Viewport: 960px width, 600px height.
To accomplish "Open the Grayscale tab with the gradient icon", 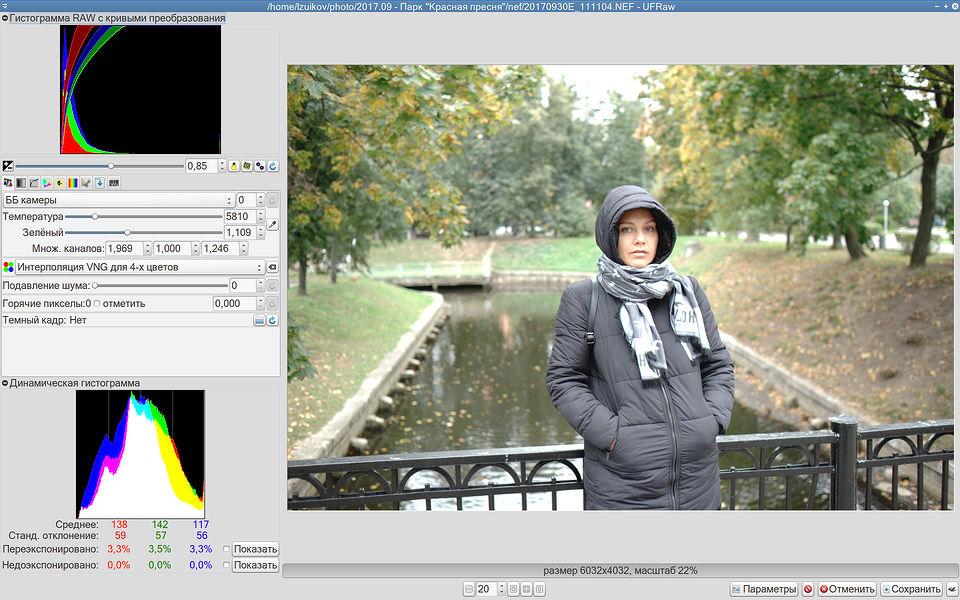I will 21,182.
